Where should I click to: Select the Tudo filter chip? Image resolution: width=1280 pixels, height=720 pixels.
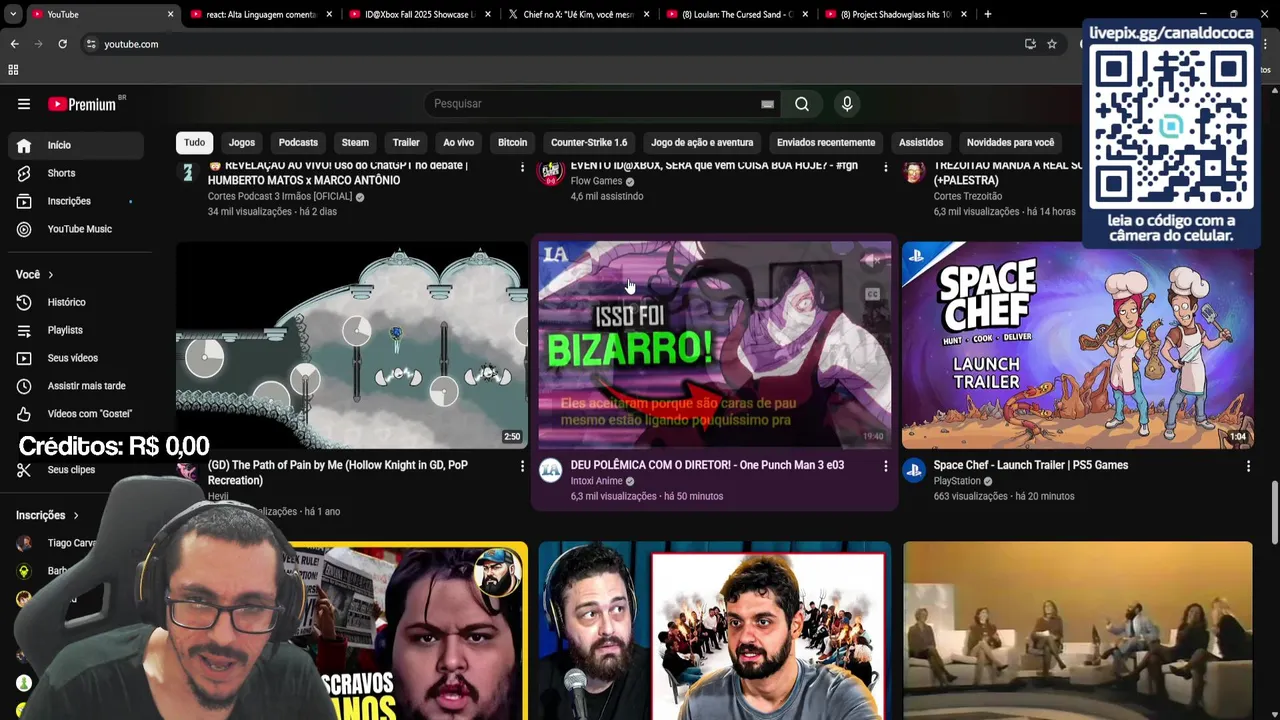(194, 142)
